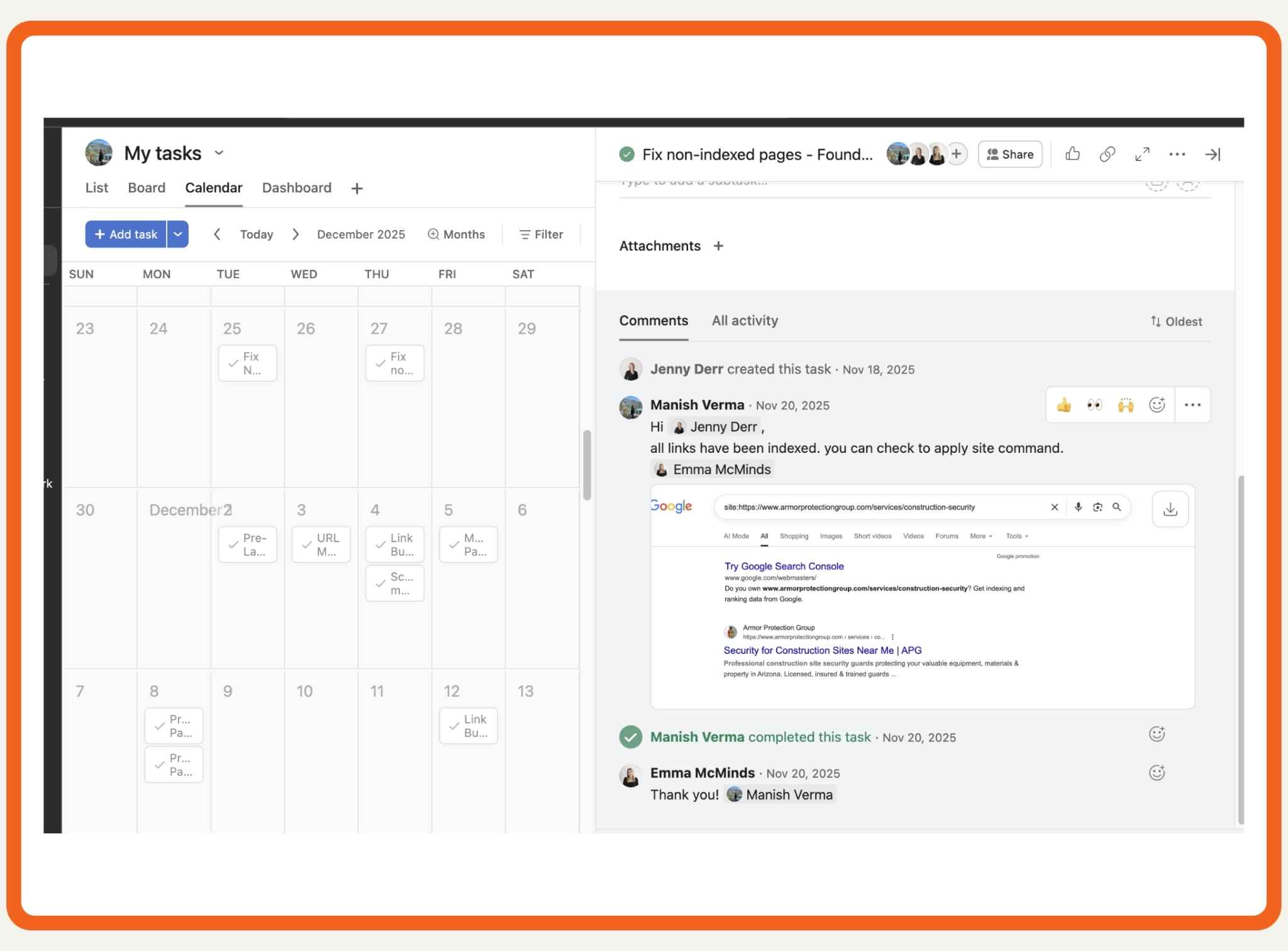Expand the My tasks dropdown chevron

pos(219,153)
